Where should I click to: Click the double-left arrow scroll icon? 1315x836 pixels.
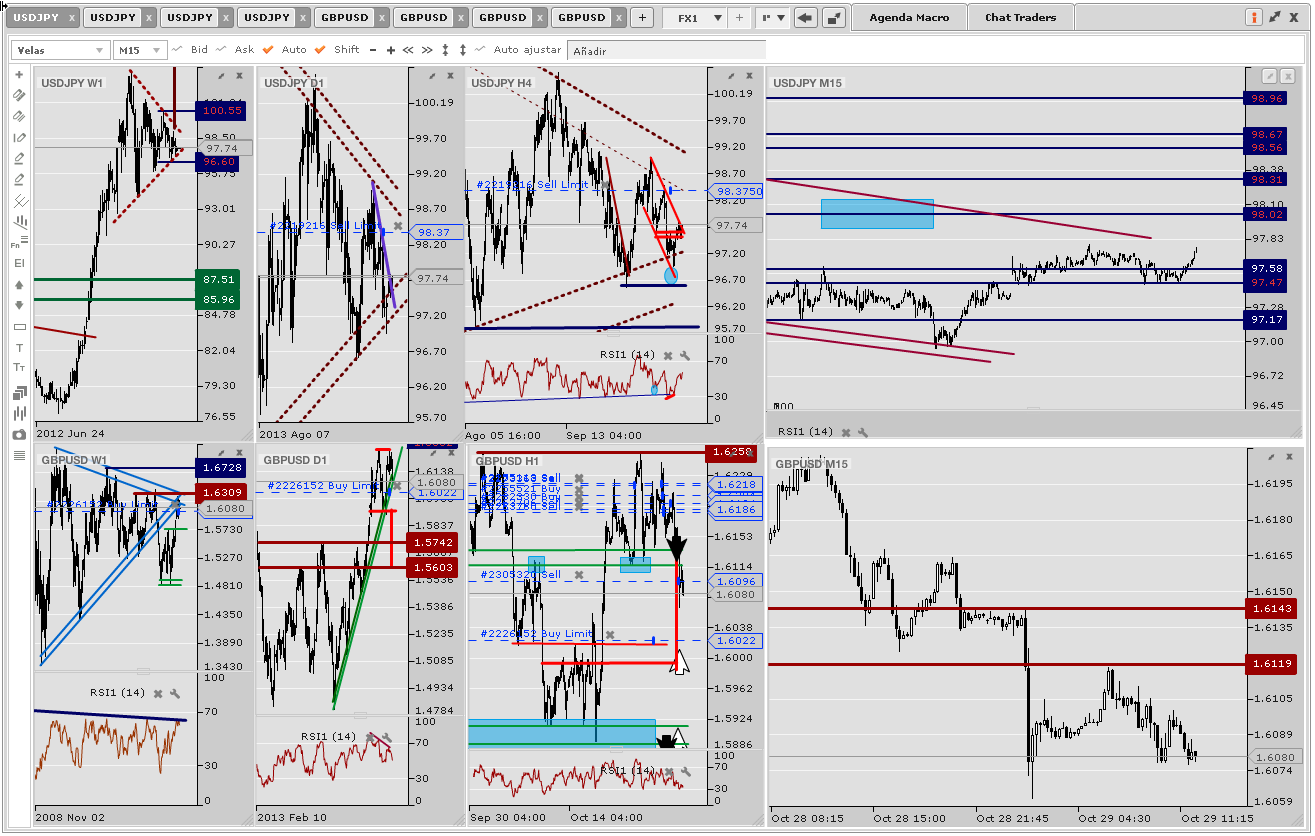click(407, 50)
